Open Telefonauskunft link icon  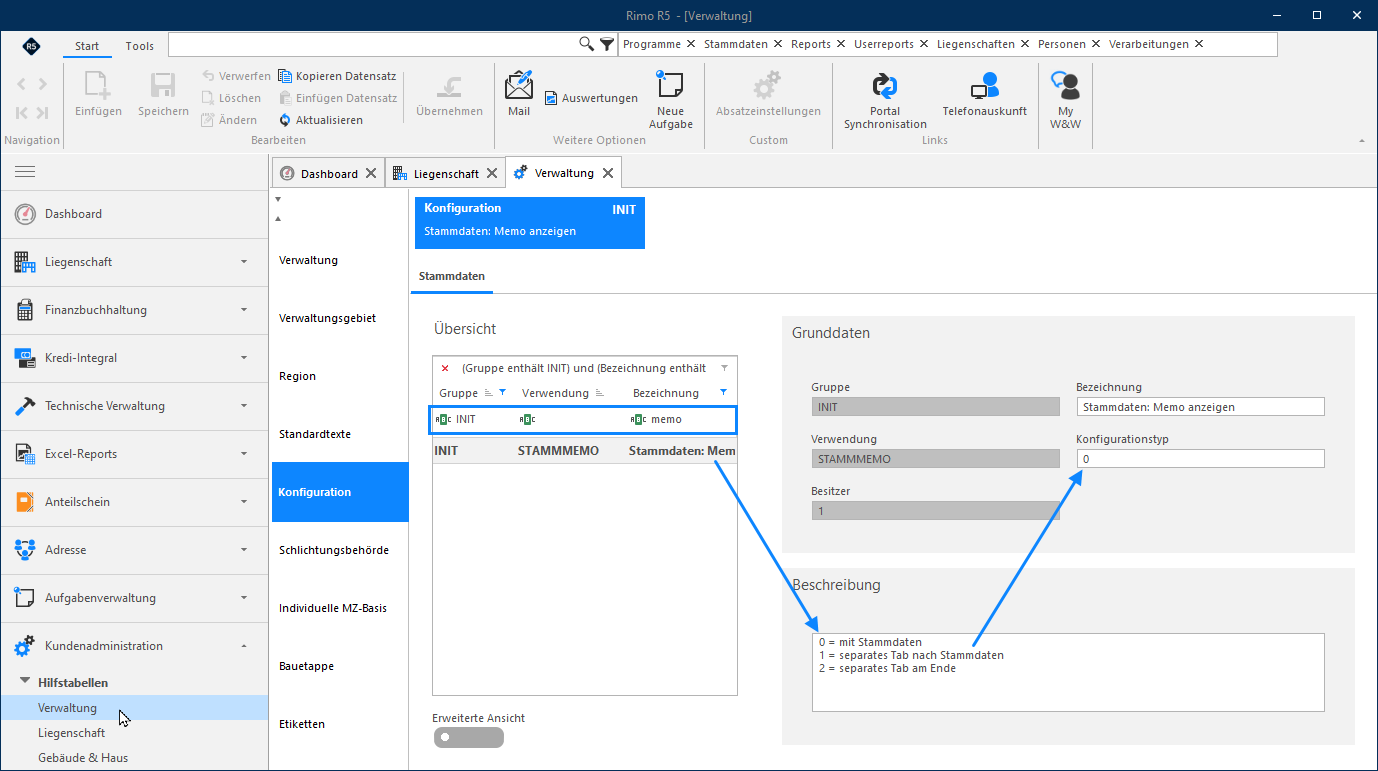[x=984, y=86]
